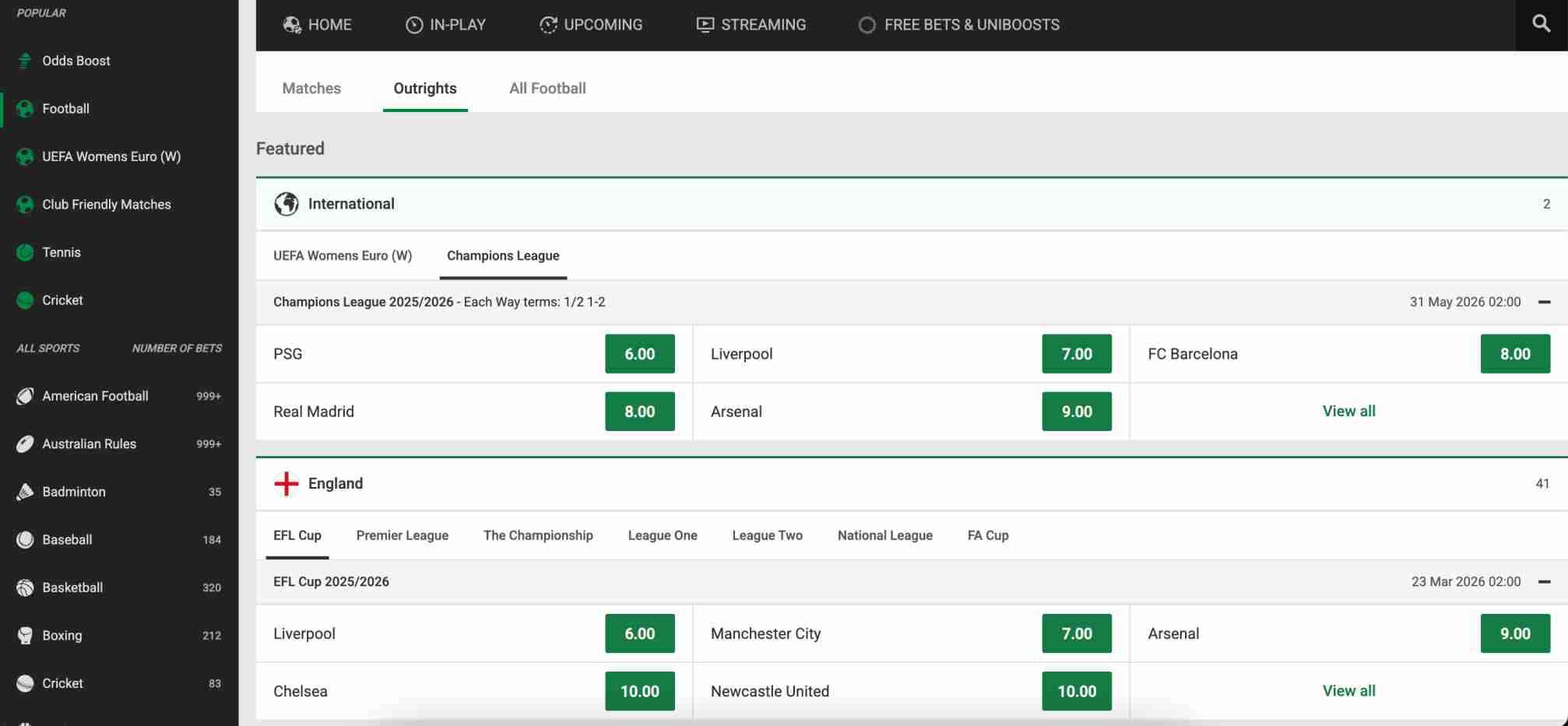The height and width of the screenshot is (726, 1568).
Task: Click the Home football icon
Action: [x=292, y=25]
